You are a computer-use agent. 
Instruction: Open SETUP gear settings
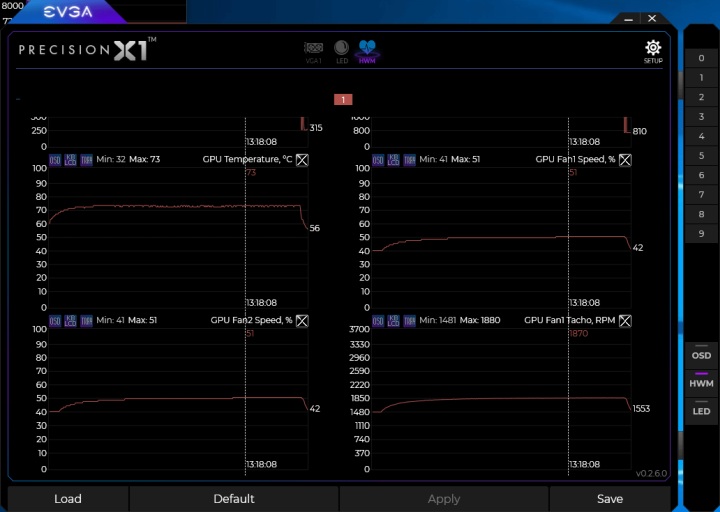(653, 51)
